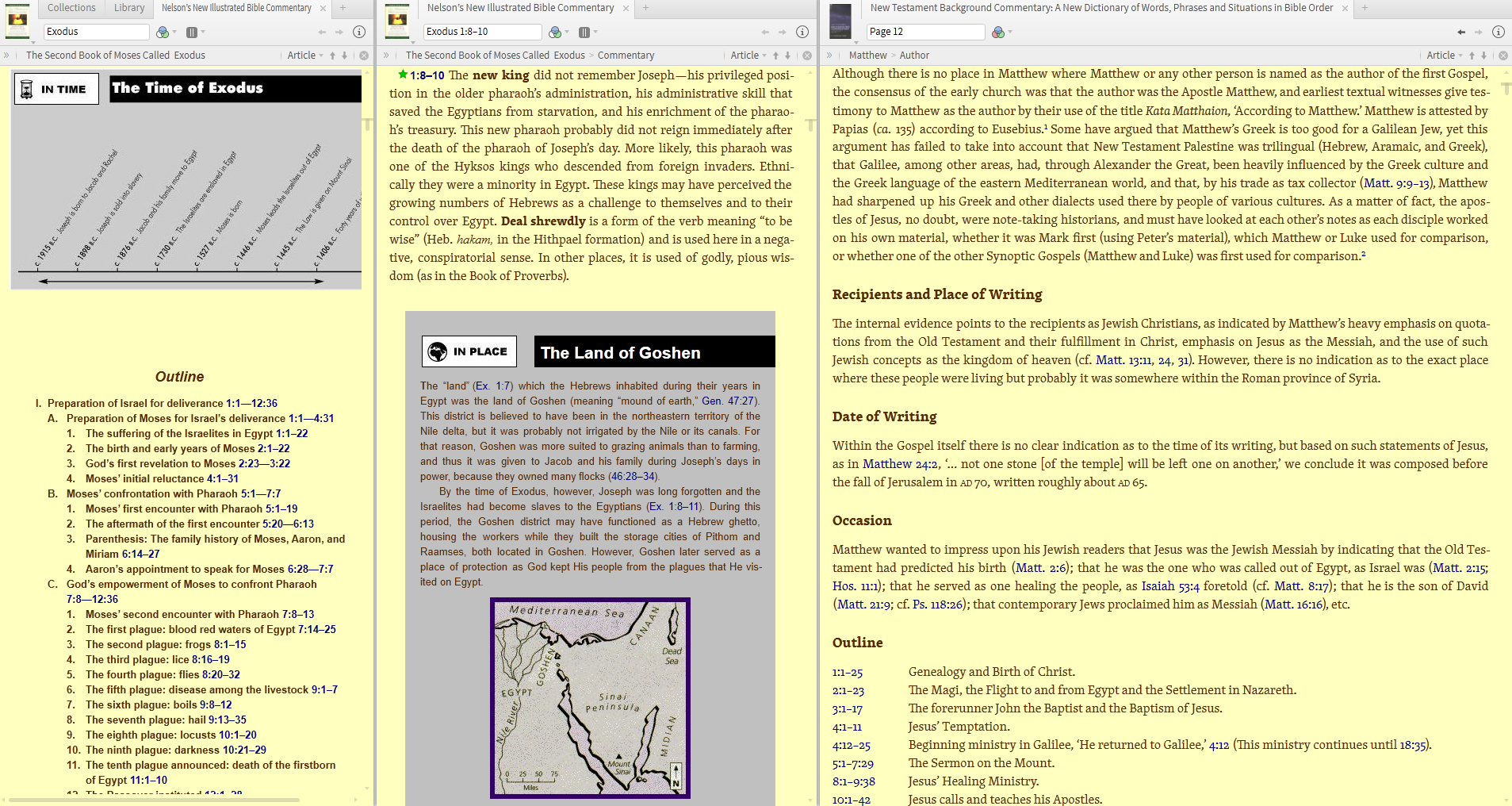Jump to next article in Matthew Author panel
The image size is (1512, 806).
[1483, 56]
